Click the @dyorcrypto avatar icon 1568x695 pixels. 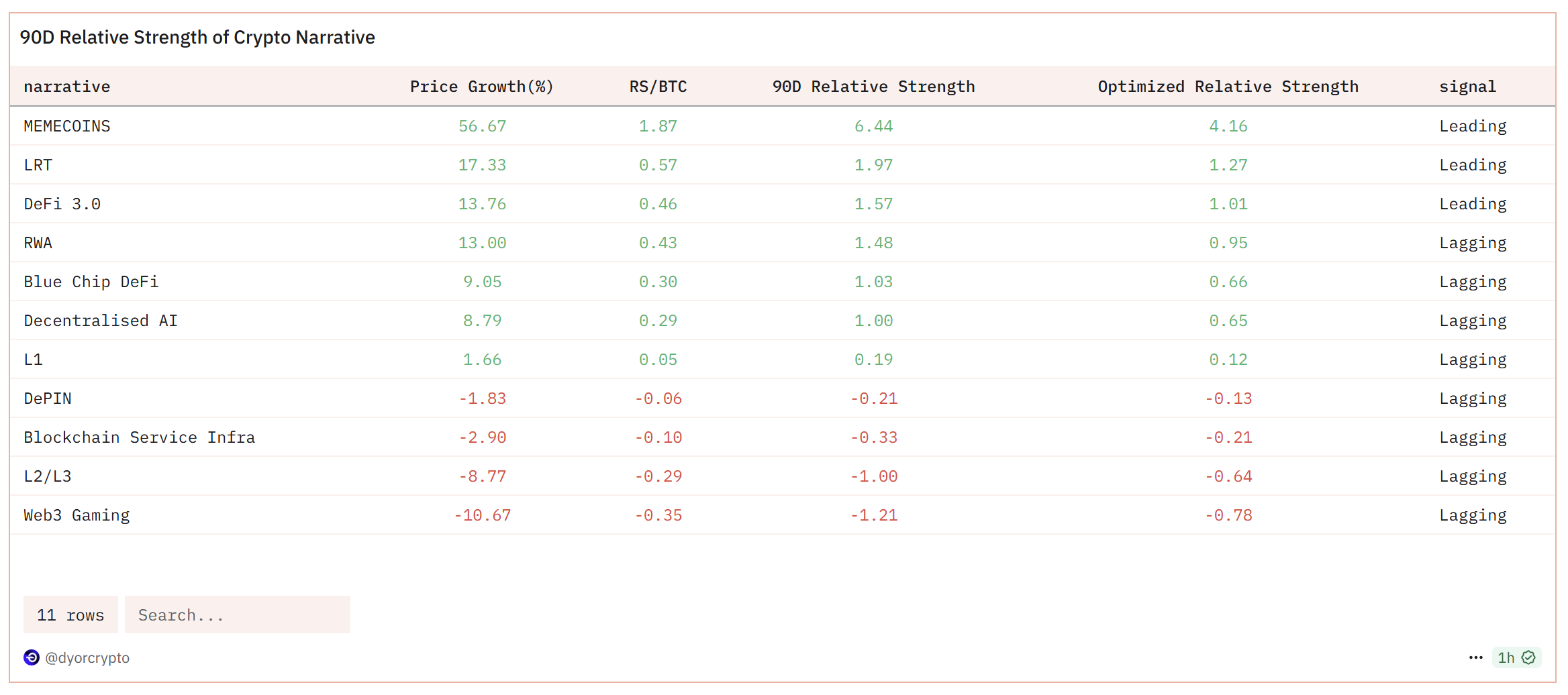tap(32, 657)
